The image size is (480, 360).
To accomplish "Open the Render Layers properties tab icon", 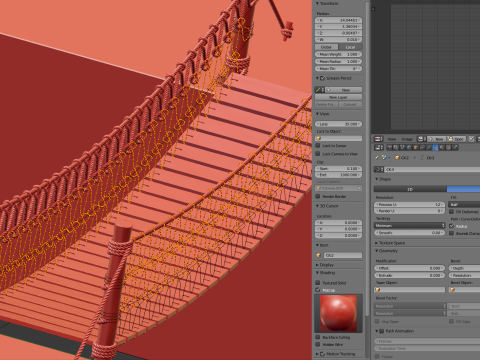I will tap(396, 147).
